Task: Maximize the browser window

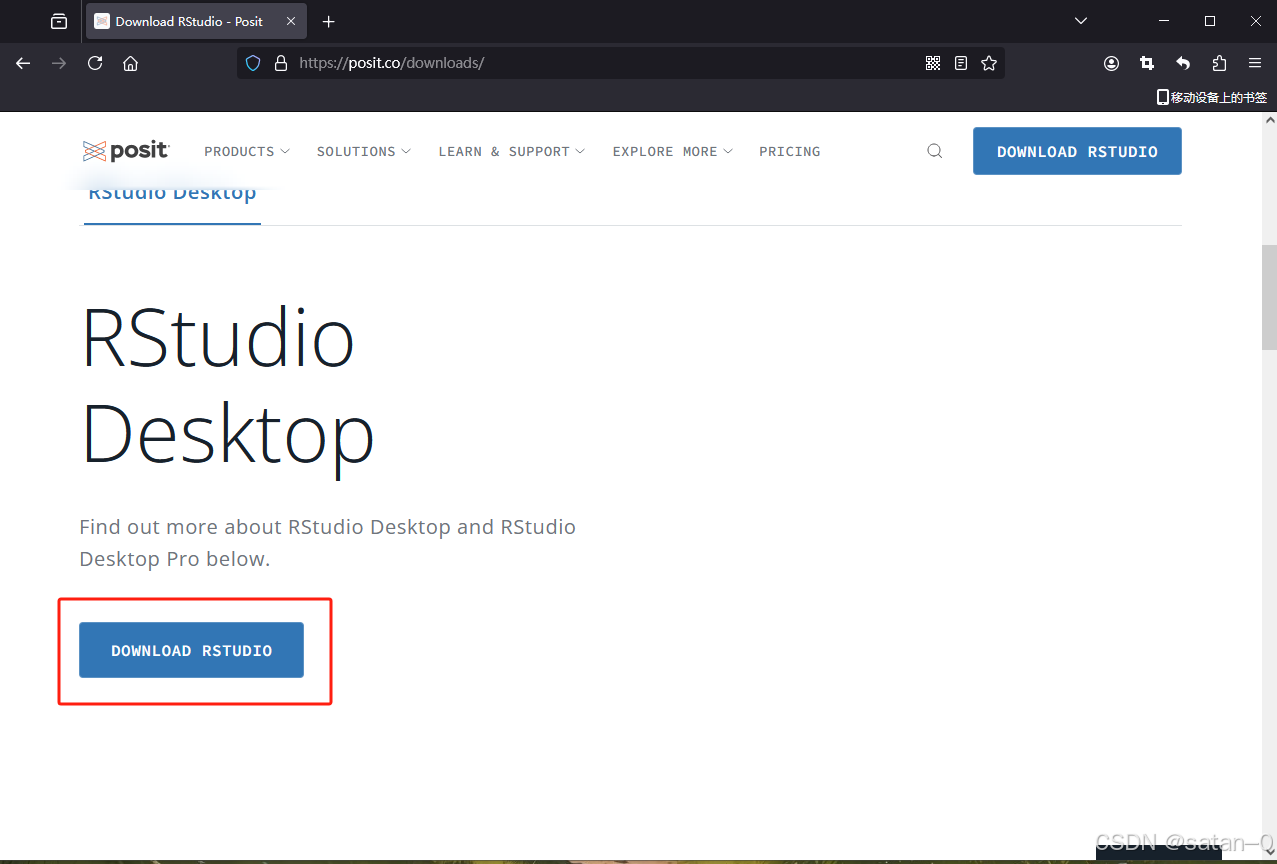Action: pos(1210,21)
